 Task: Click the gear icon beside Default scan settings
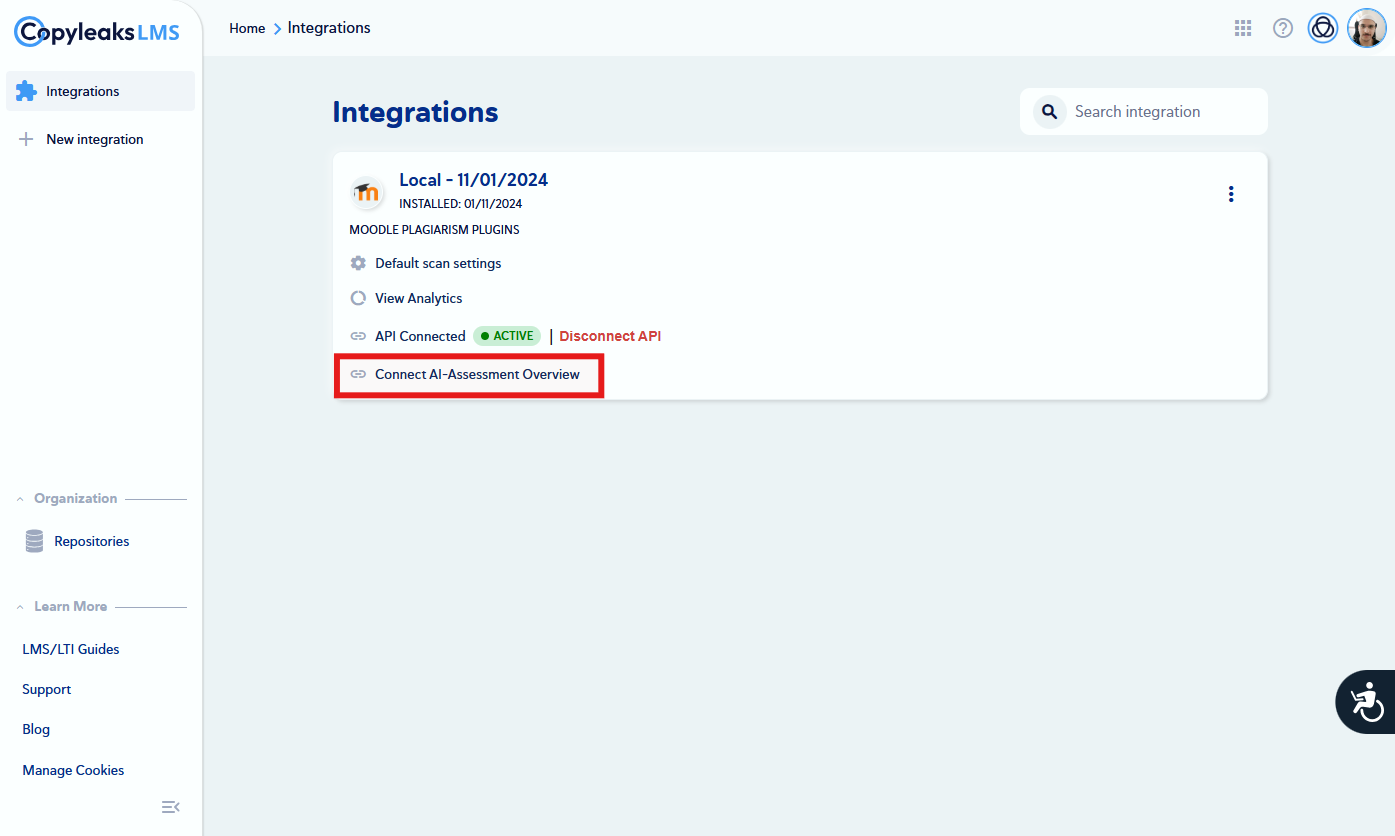pos(358,263)
